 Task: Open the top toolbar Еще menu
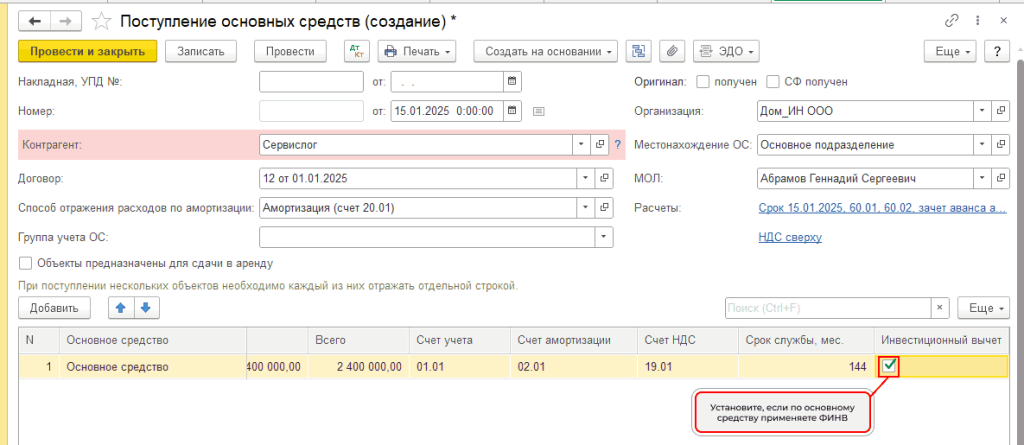click(950, 52)
